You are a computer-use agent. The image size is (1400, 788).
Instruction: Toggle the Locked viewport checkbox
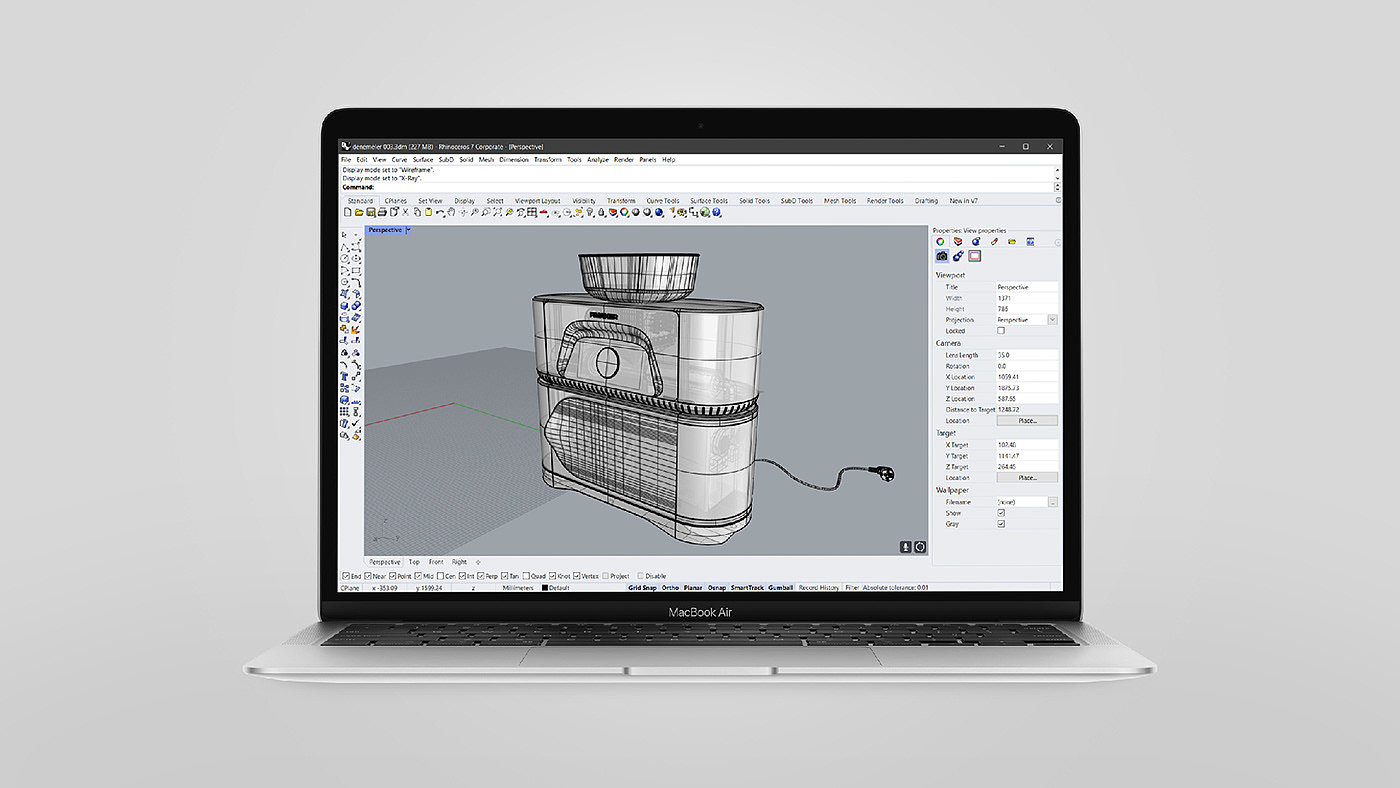coord(1001,330)
